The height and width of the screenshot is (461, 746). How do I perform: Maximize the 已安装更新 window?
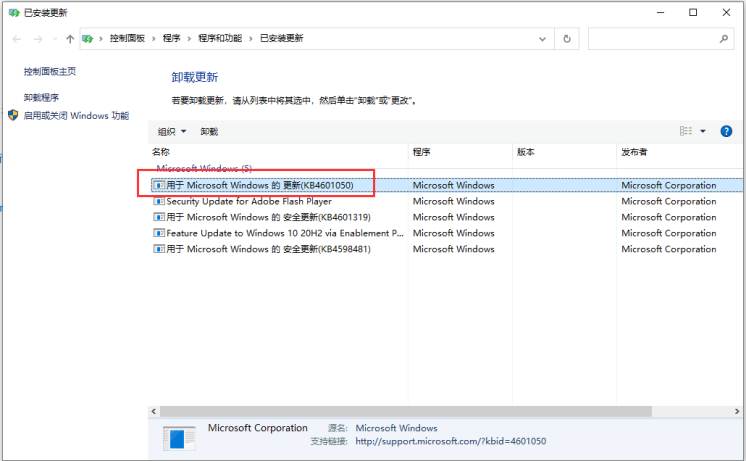tap(693, 13)
